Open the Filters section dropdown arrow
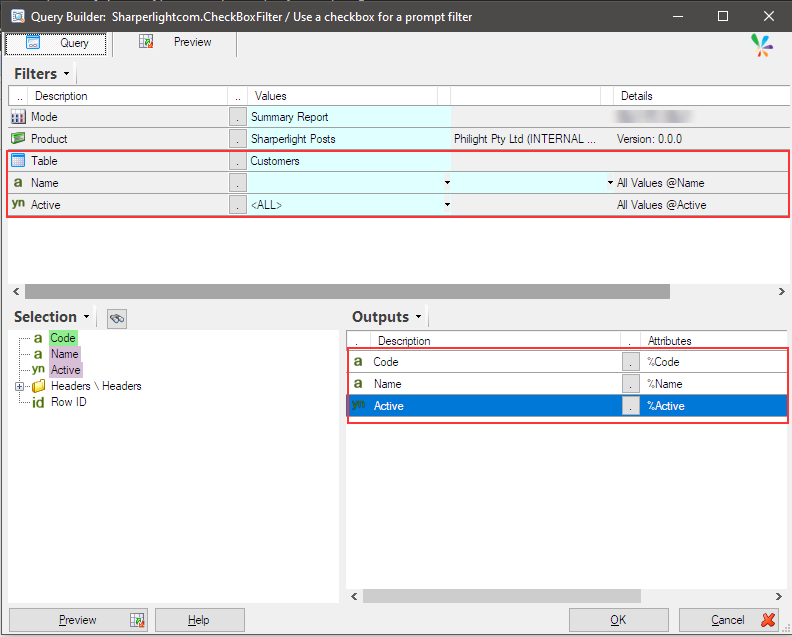The image size is (792, 637). tap(66, 74)
